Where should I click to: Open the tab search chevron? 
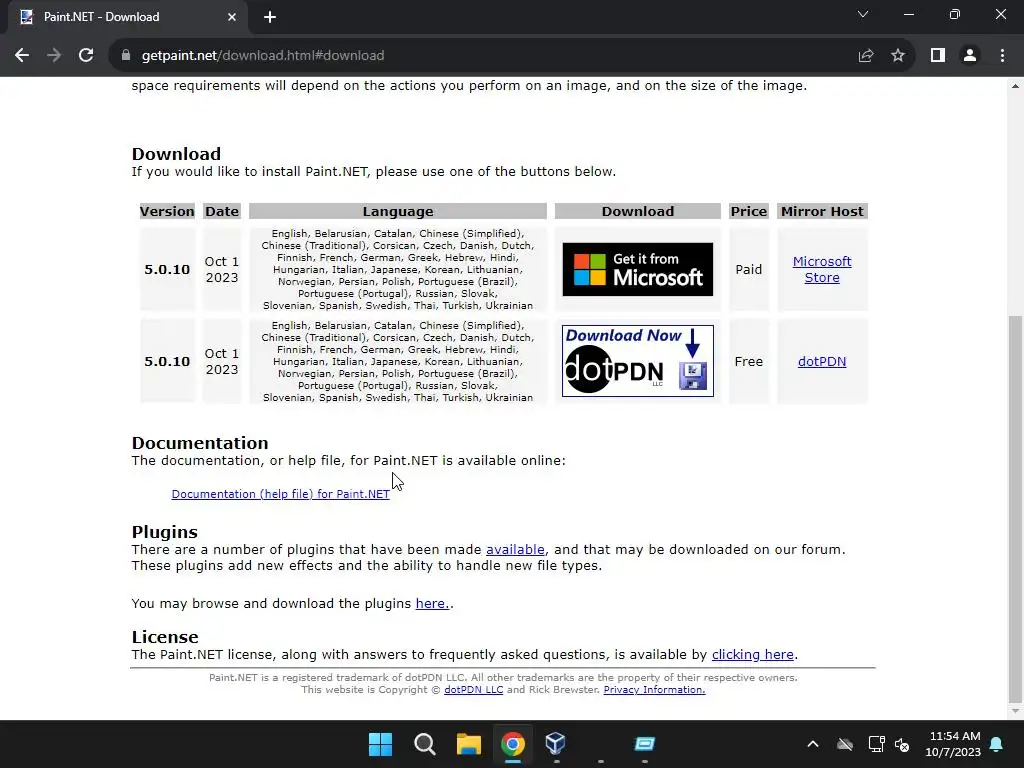click(863, 14)
